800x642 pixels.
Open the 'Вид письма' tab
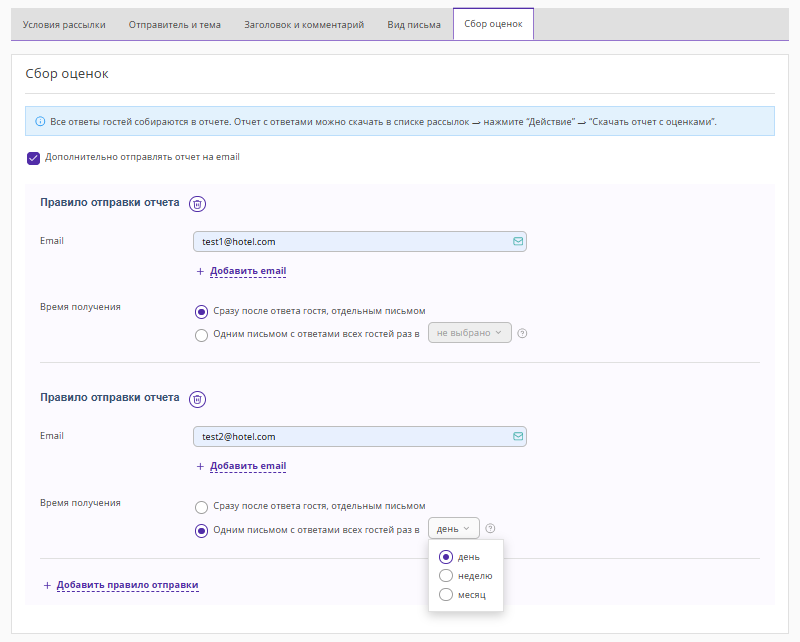click(x=413, y=24)
